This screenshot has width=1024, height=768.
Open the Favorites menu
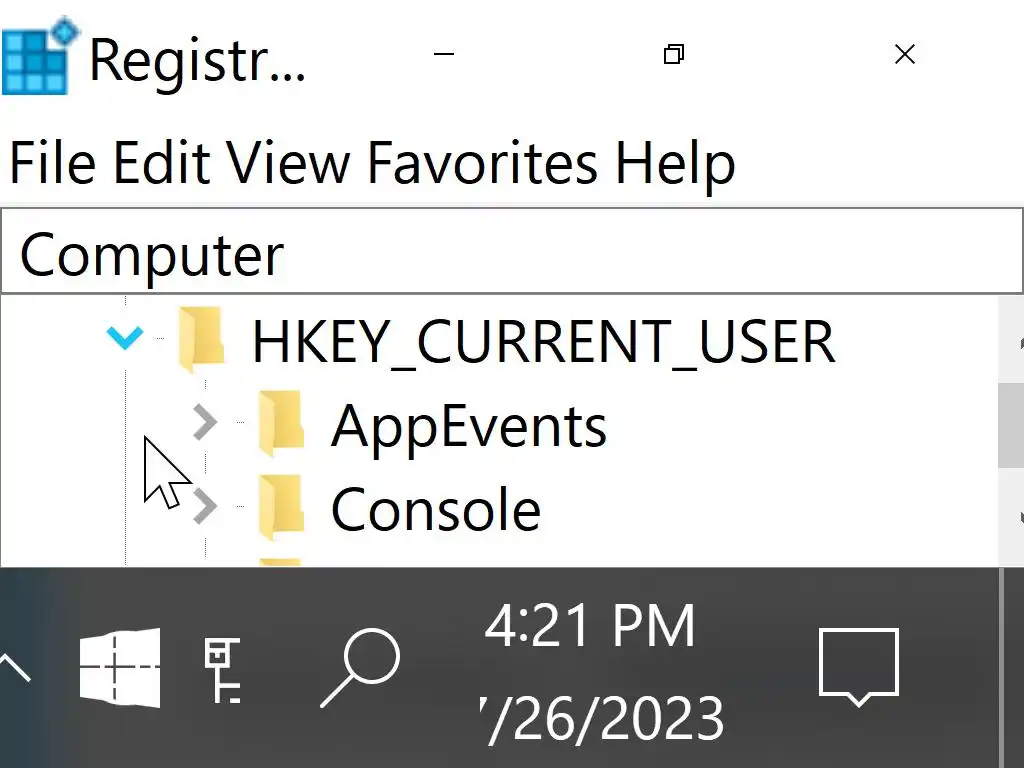coord(482,163)
